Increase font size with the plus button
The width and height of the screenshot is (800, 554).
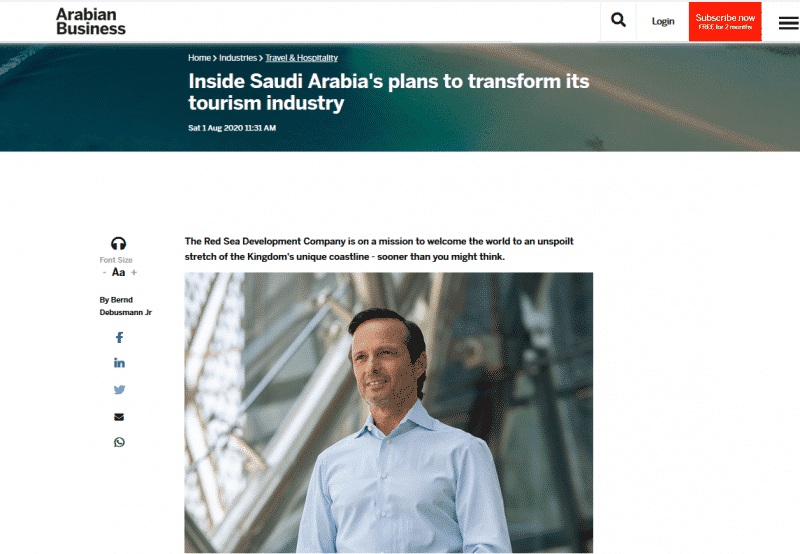(x=134, y=272)
